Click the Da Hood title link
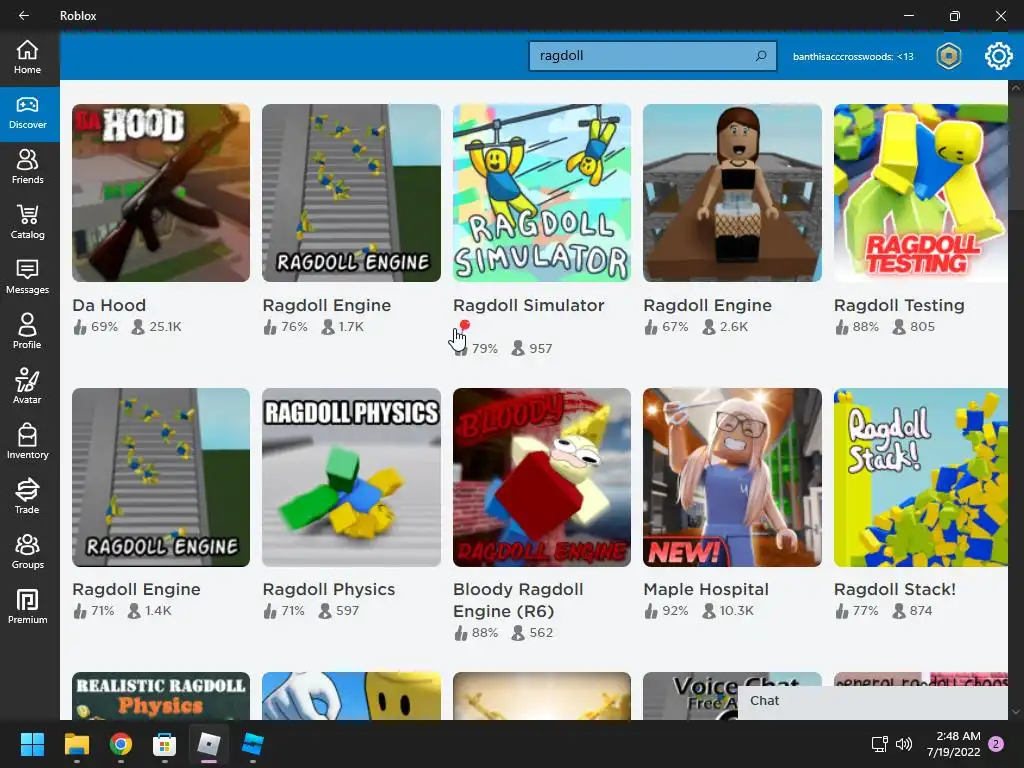The height and width of the screenshot is (768, 1024). (109, 305)
